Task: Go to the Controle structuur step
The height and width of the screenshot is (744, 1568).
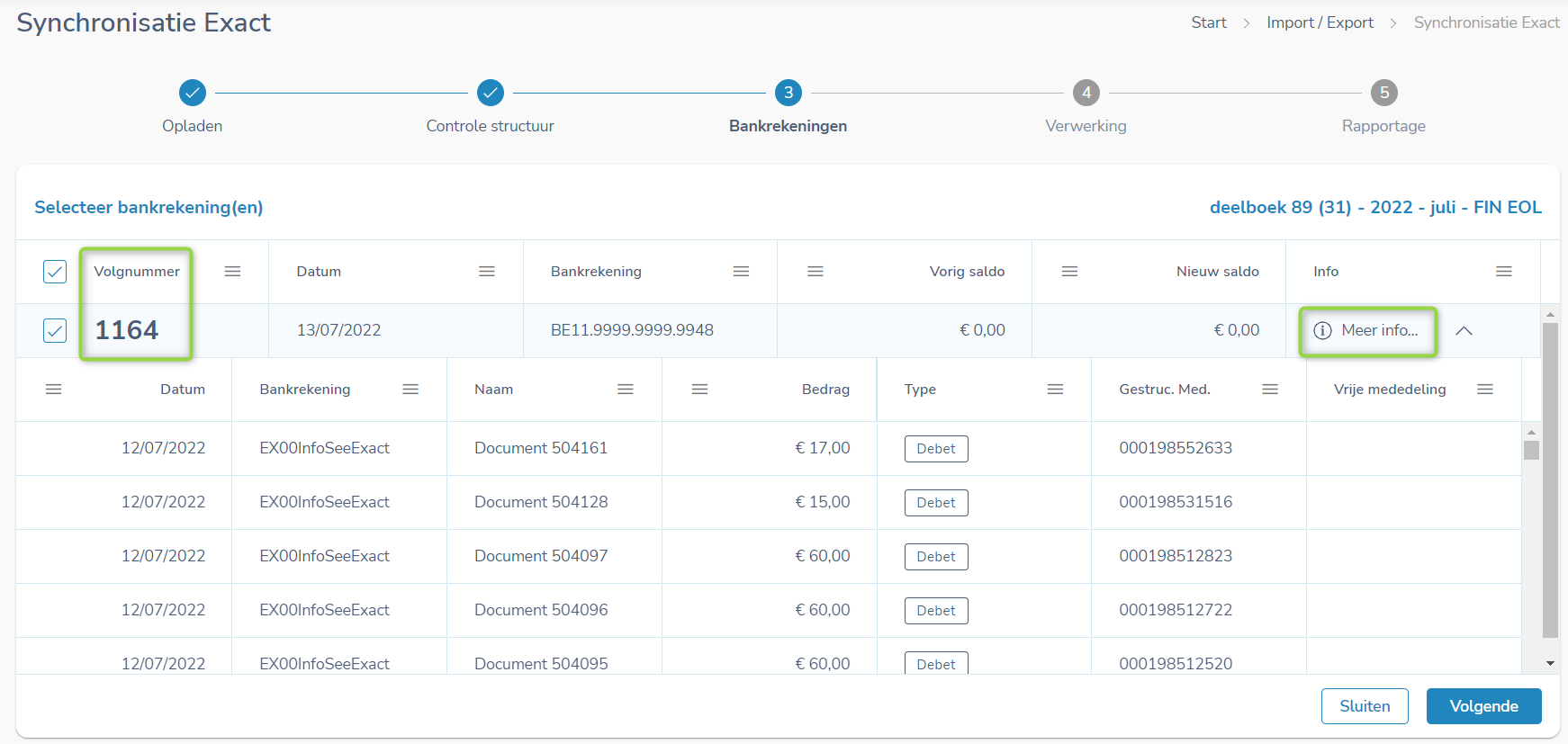Action: coord(491,93)
